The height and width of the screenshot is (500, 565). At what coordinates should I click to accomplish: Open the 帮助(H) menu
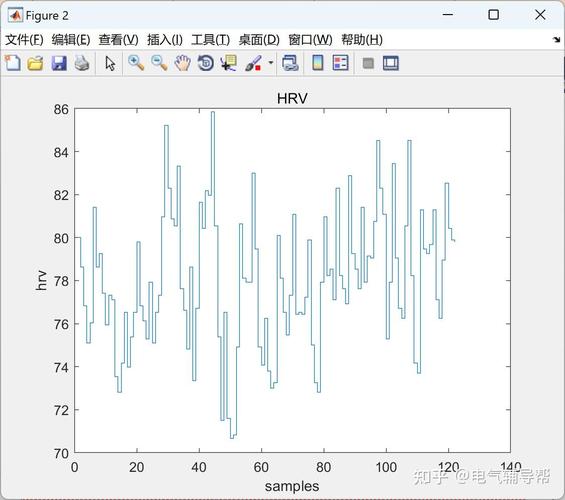(362, 40)
